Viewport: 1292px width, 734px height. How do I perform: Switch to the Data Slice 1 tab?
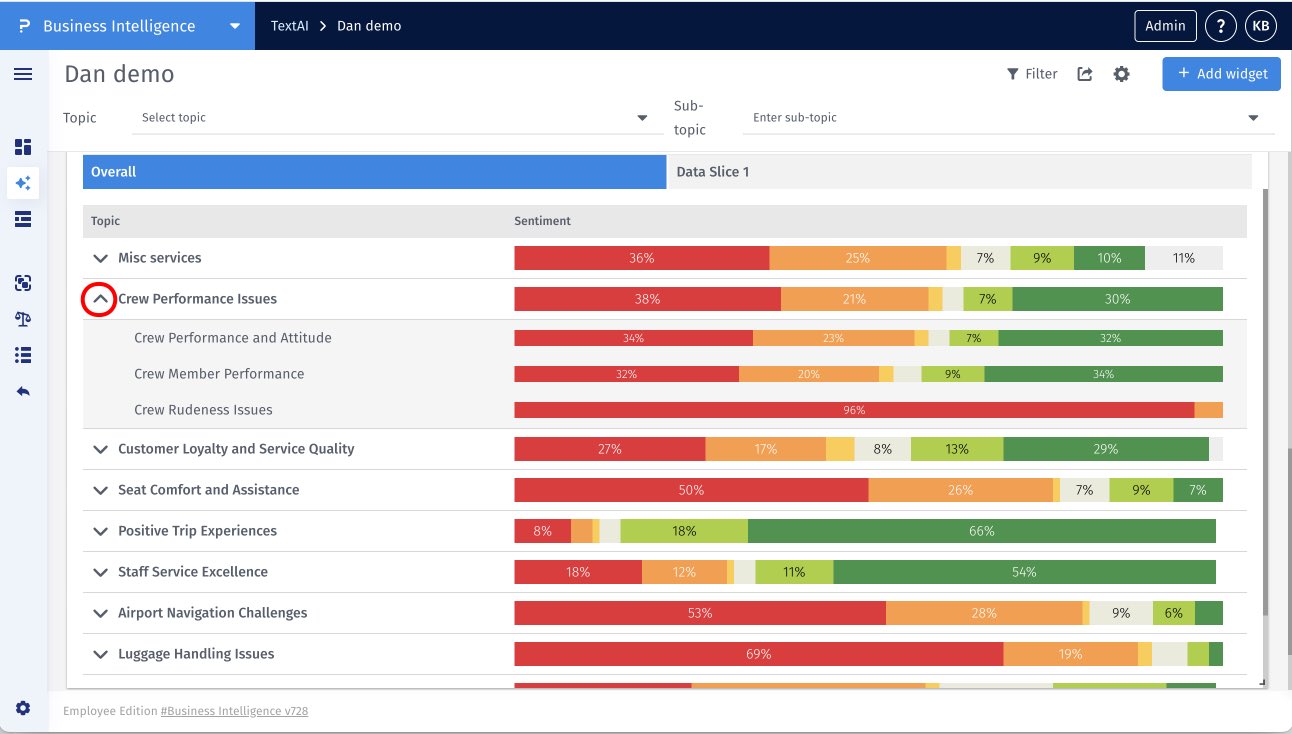pos(958,172)
